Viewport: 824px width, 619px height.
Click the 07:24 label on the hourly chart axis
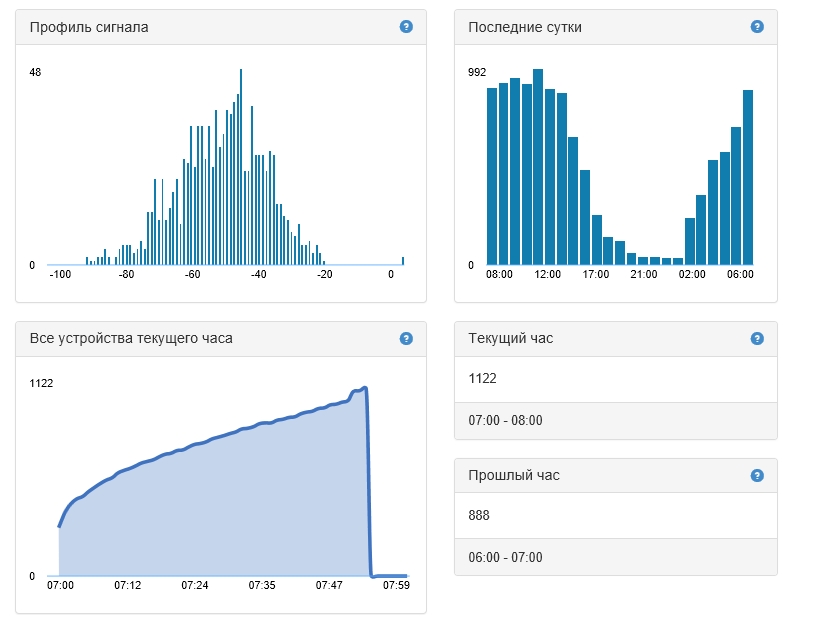194,585
